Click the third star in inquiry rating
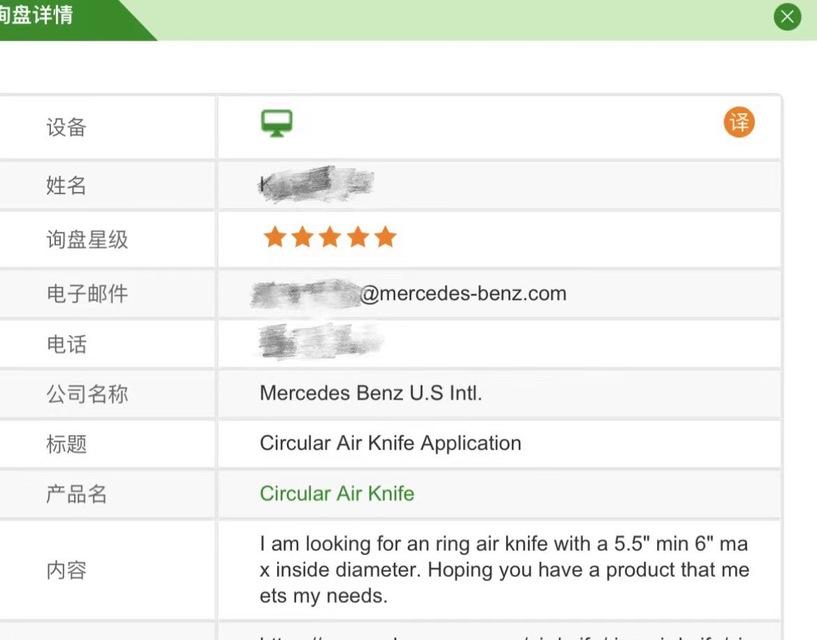The height and width of the screenshot is (640, 817). [x=330, y=237]
